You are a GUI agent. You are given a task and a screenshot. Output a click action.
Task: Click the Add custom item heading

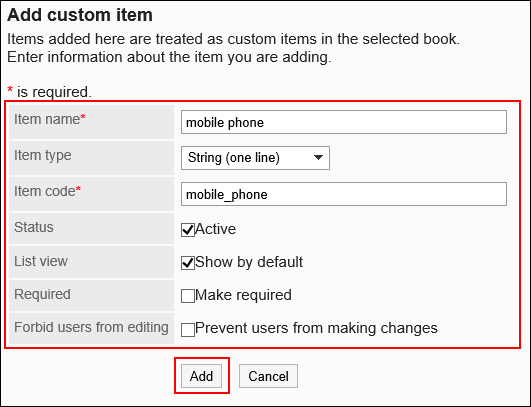[x=80, y=15]
